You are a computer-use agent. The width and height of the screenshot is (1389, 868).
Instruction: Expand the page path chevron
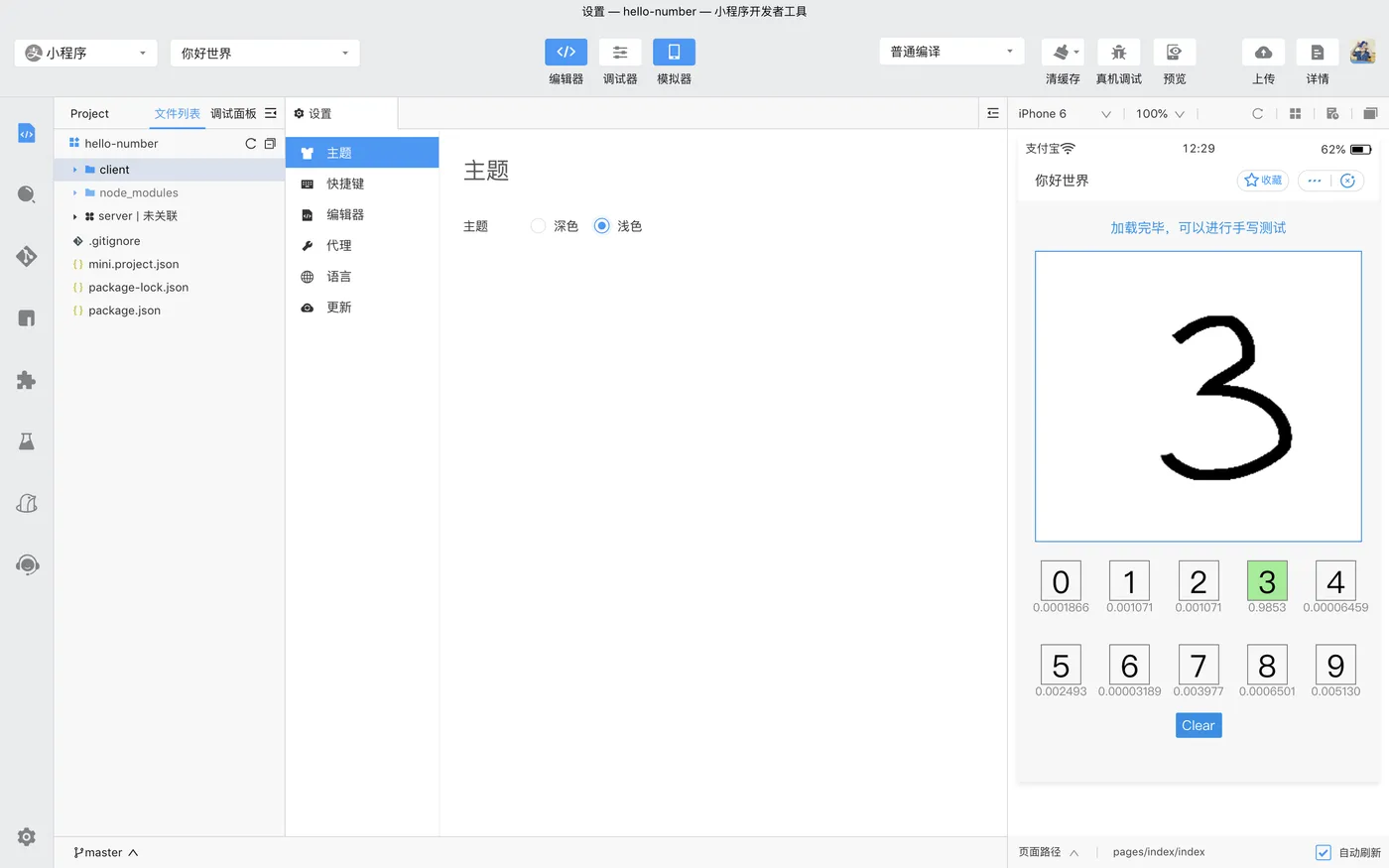pyautogui.click(x=1073, y=852)
